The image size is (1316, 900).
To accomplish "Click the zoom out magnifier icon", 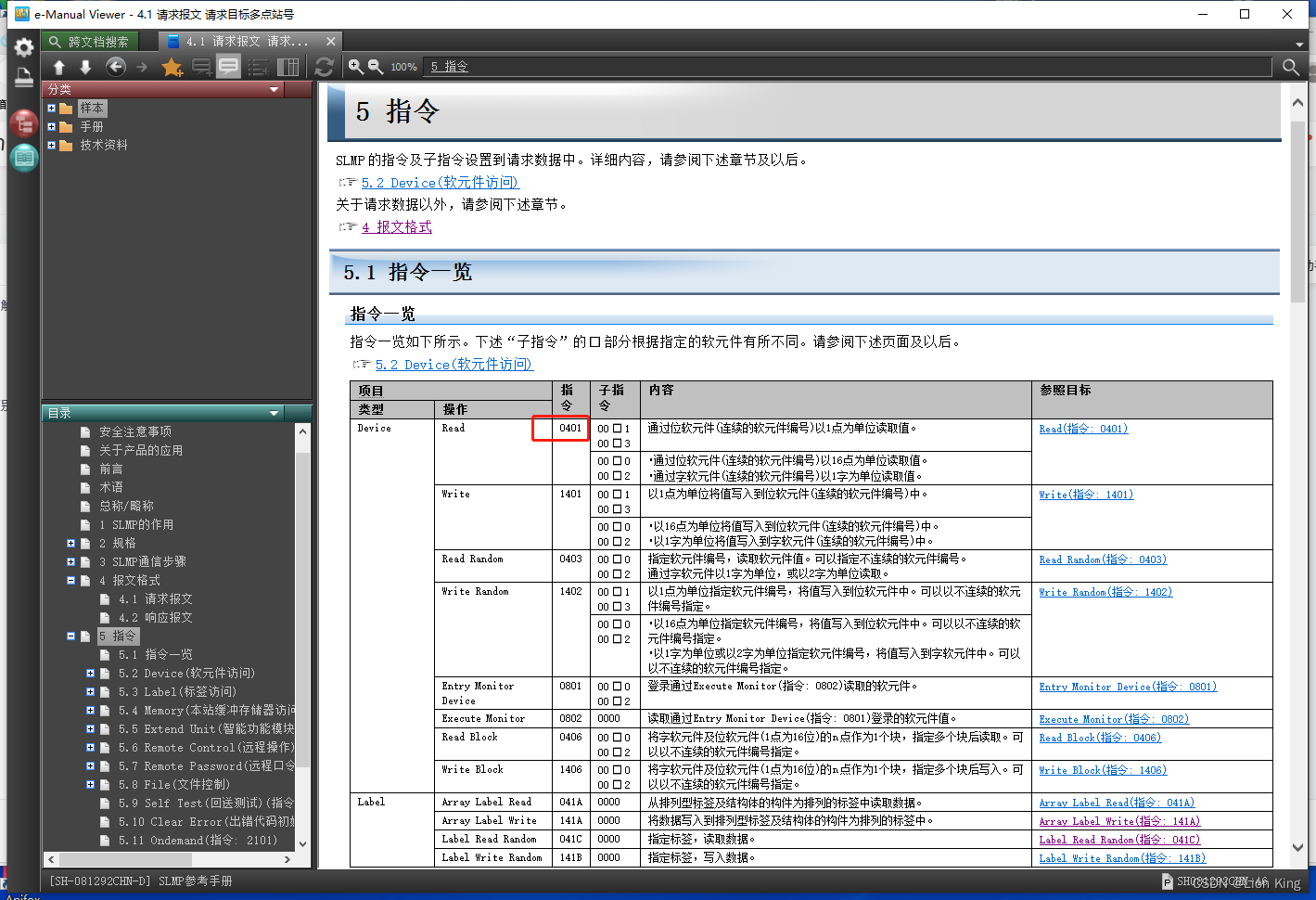I will 376,66.
